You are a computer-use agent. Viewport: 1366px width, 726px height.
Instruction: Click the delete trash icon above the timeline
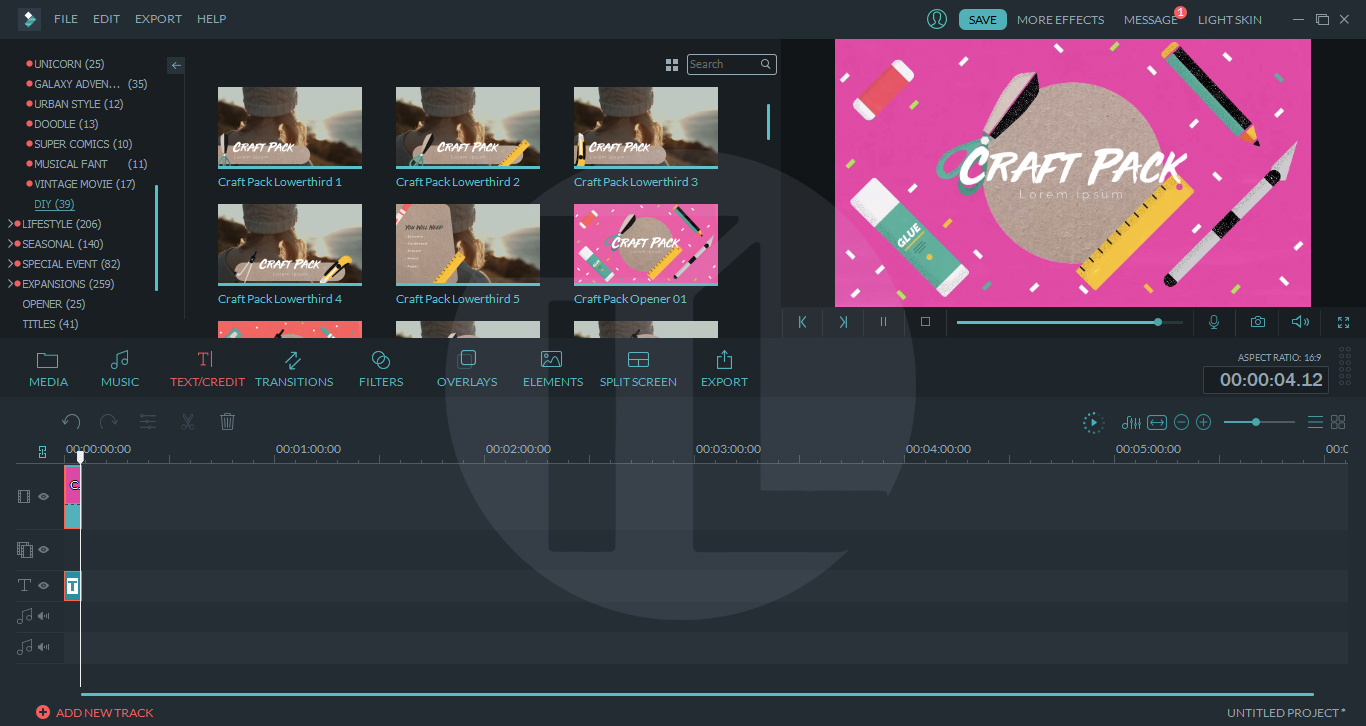(x=227, y=421)
